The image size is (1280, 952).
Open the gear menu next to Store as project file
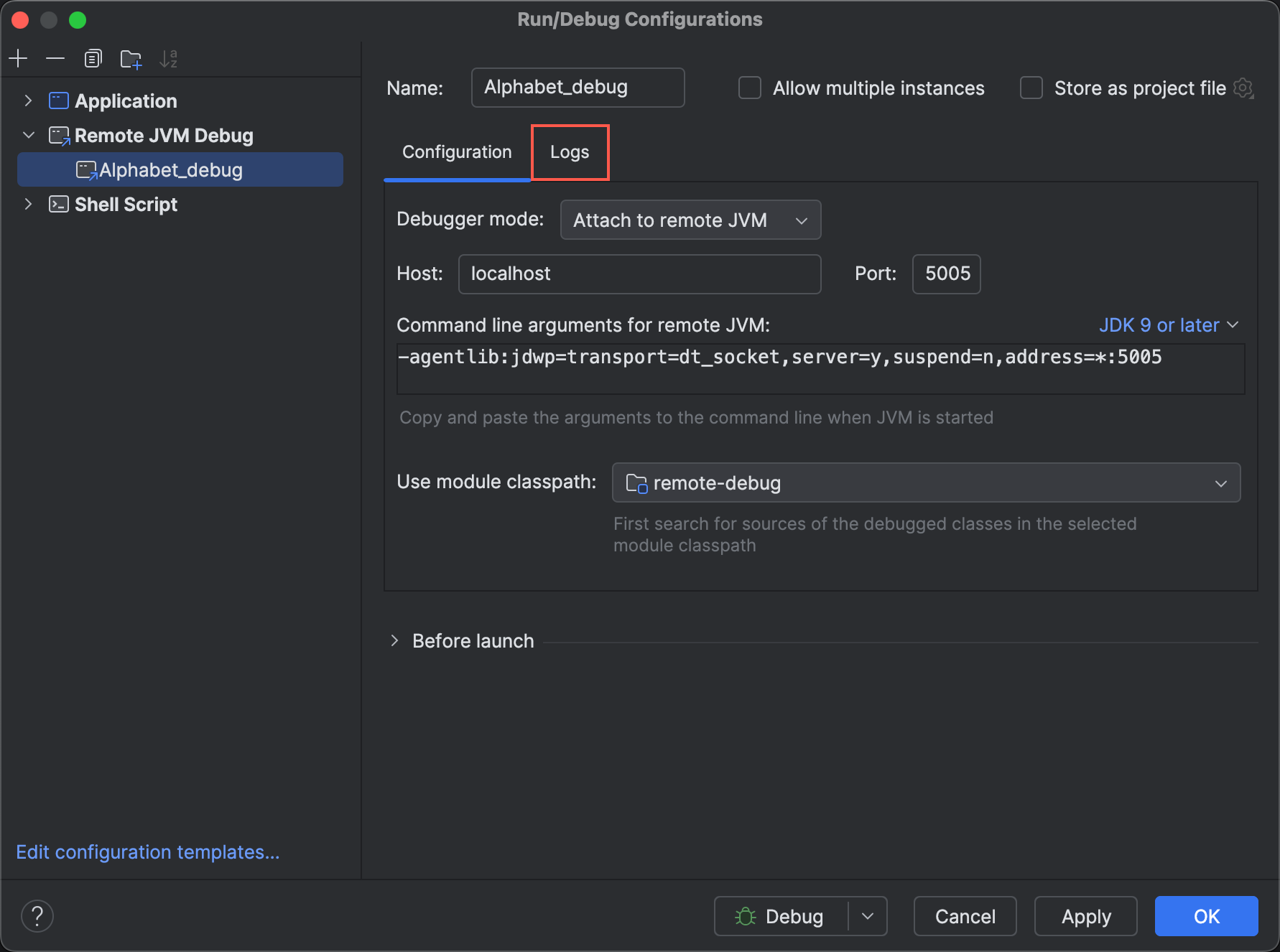click(1245, 88)
